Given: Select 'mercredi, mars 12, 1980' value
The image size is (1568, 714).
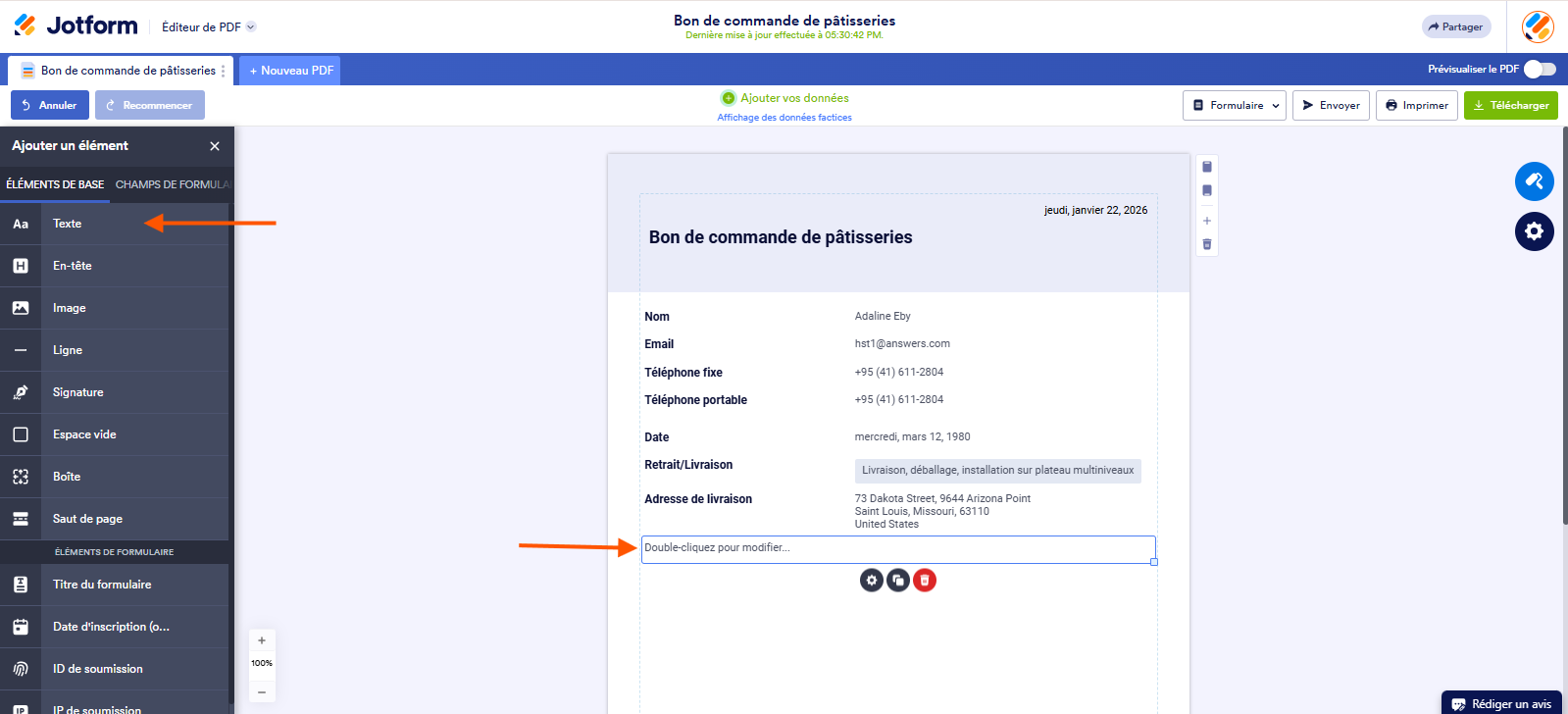Looking at the screenshot, I should (912, 436).
